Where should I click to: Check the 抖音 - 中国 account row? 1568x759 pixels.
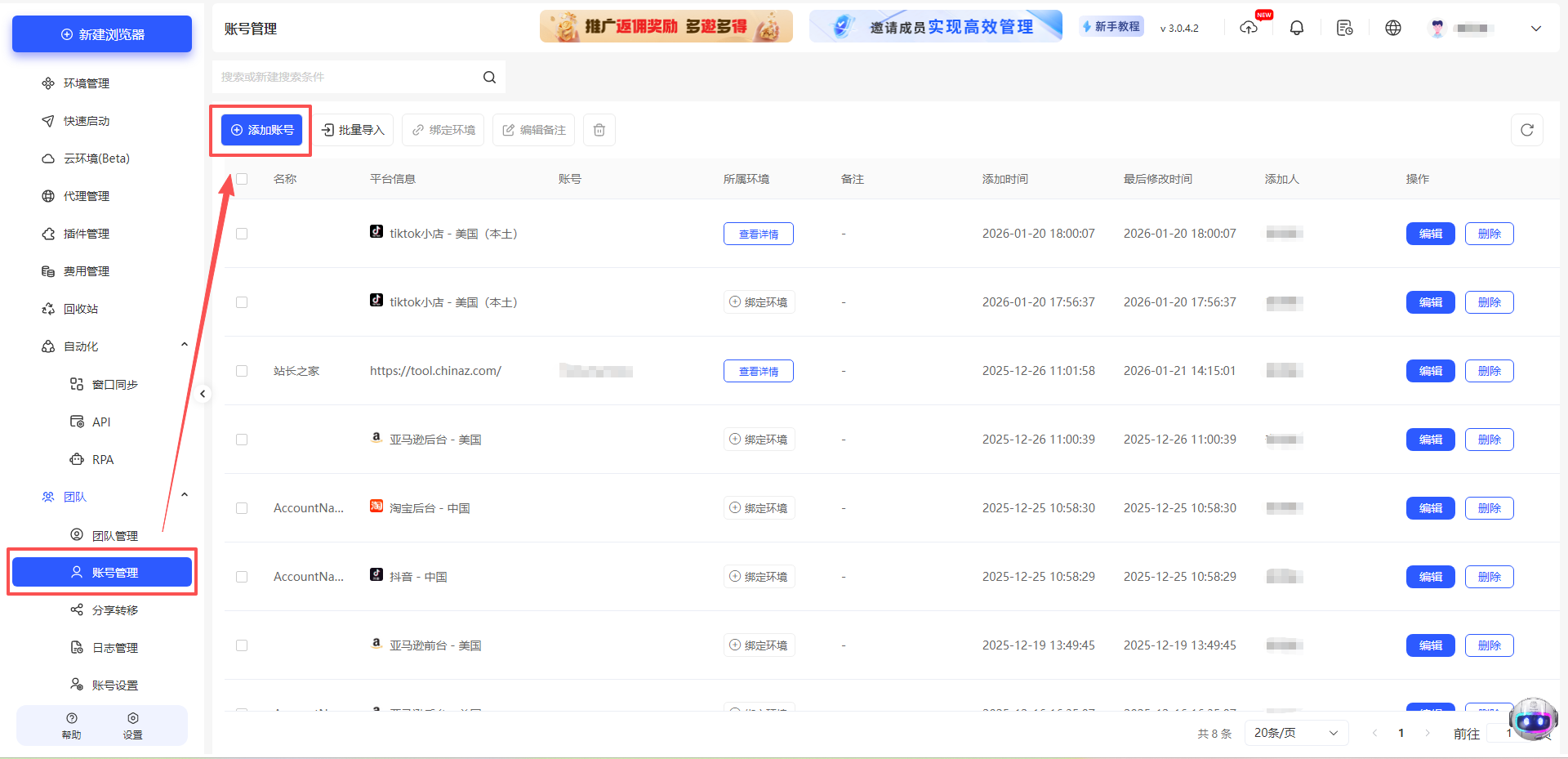click(242, 576)
